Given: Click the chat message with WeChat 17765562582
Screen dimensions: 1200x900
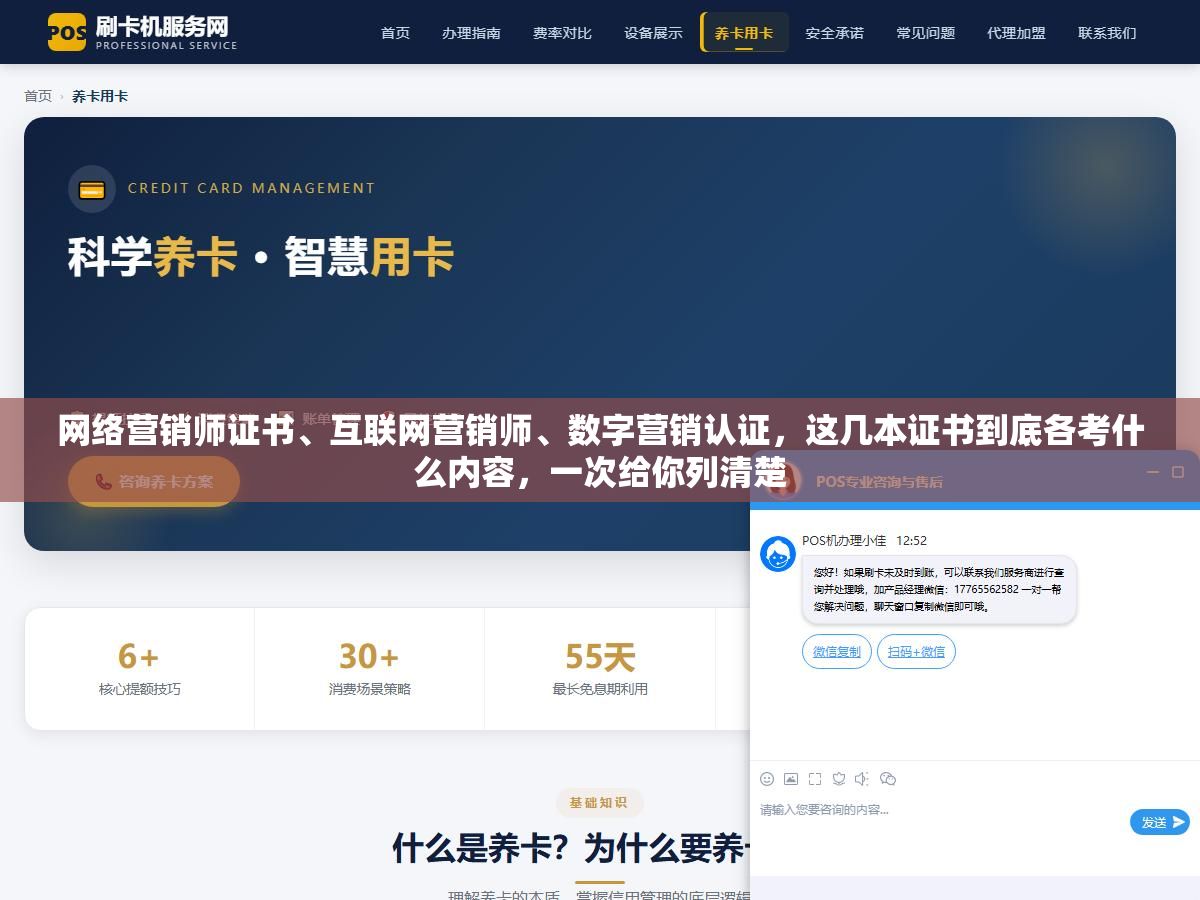Looking at the screenshot, I should (x=938, y=590).
